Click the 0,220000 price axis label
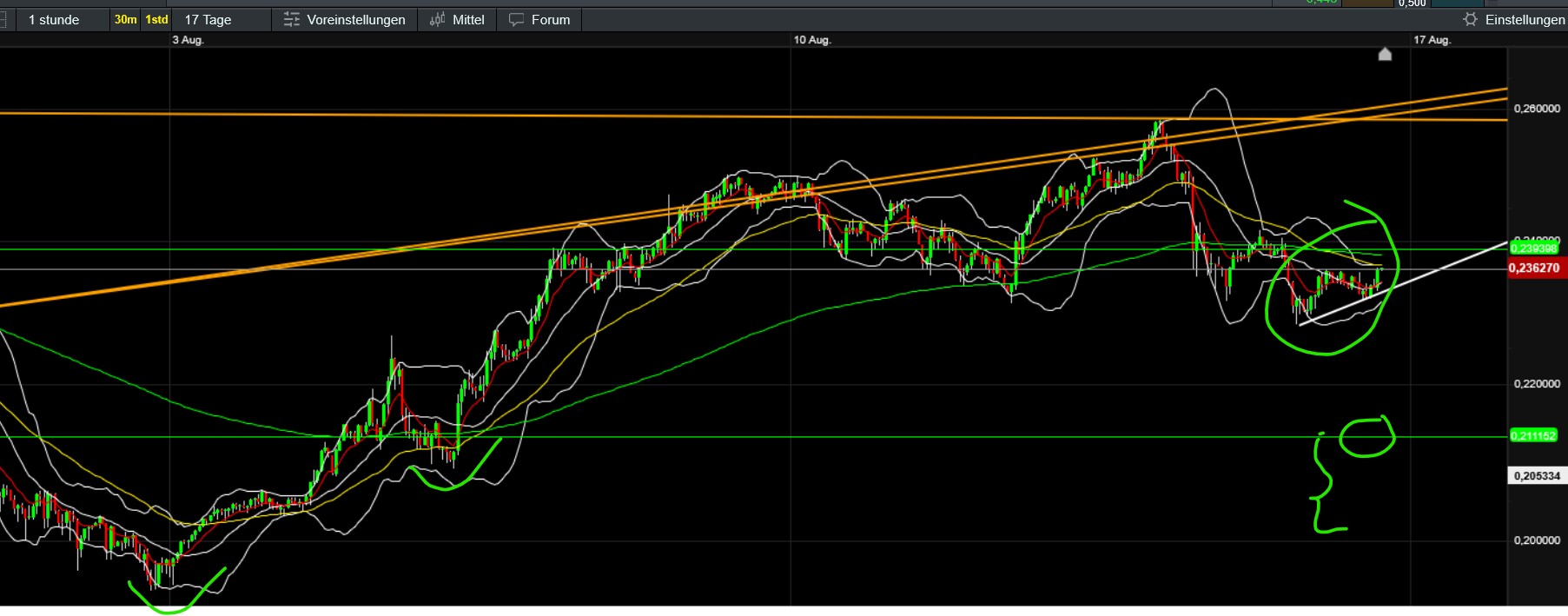This screenshot has width=1568, height=616. tap(1537, 384)
